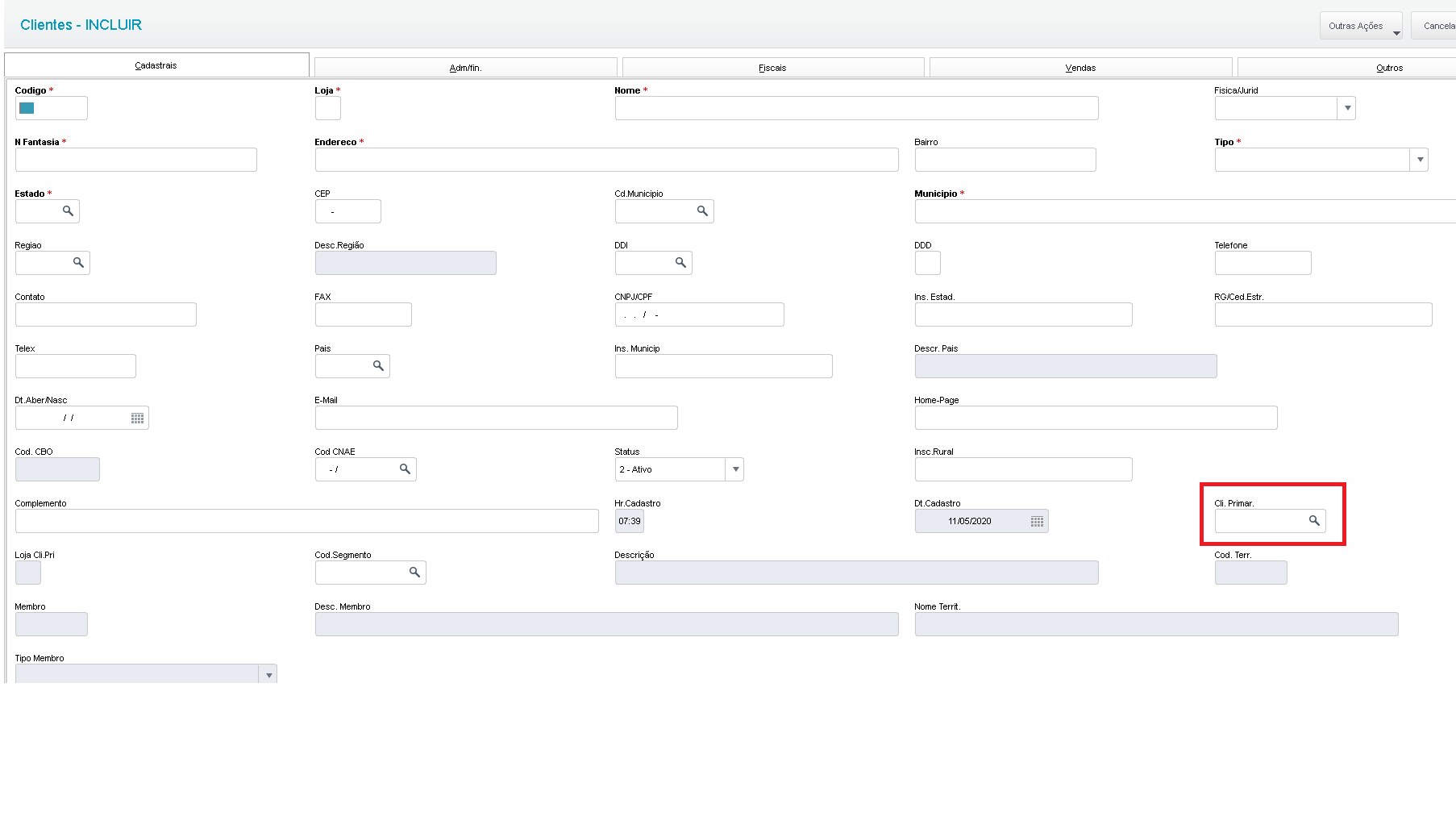Click the Endereco input field
1456x829 pixels.
607,160
